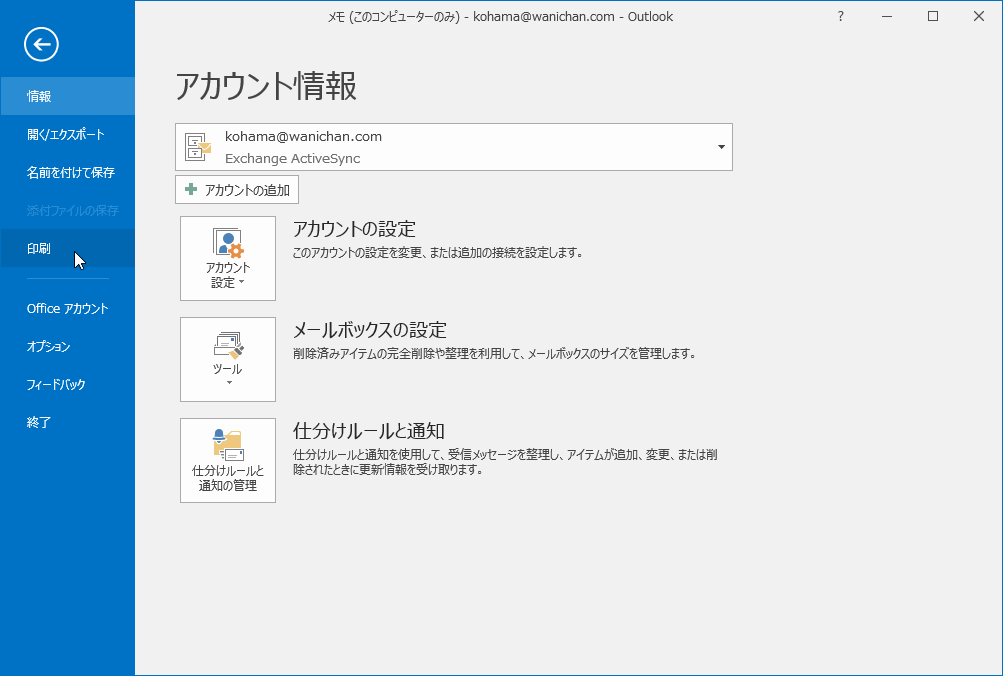Image resolution: width=1003 pixels, height=676 pixels.
Task: Choose 名前を付けて保存 from the sidebar
Action: pyautogui.click(x=67, y=172)
